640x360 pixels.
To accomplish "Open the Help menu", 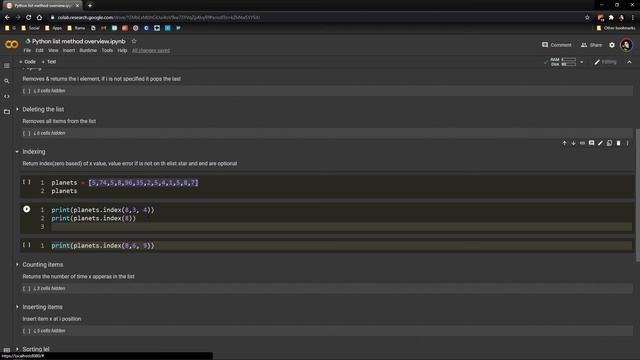I will coord(122,51).
